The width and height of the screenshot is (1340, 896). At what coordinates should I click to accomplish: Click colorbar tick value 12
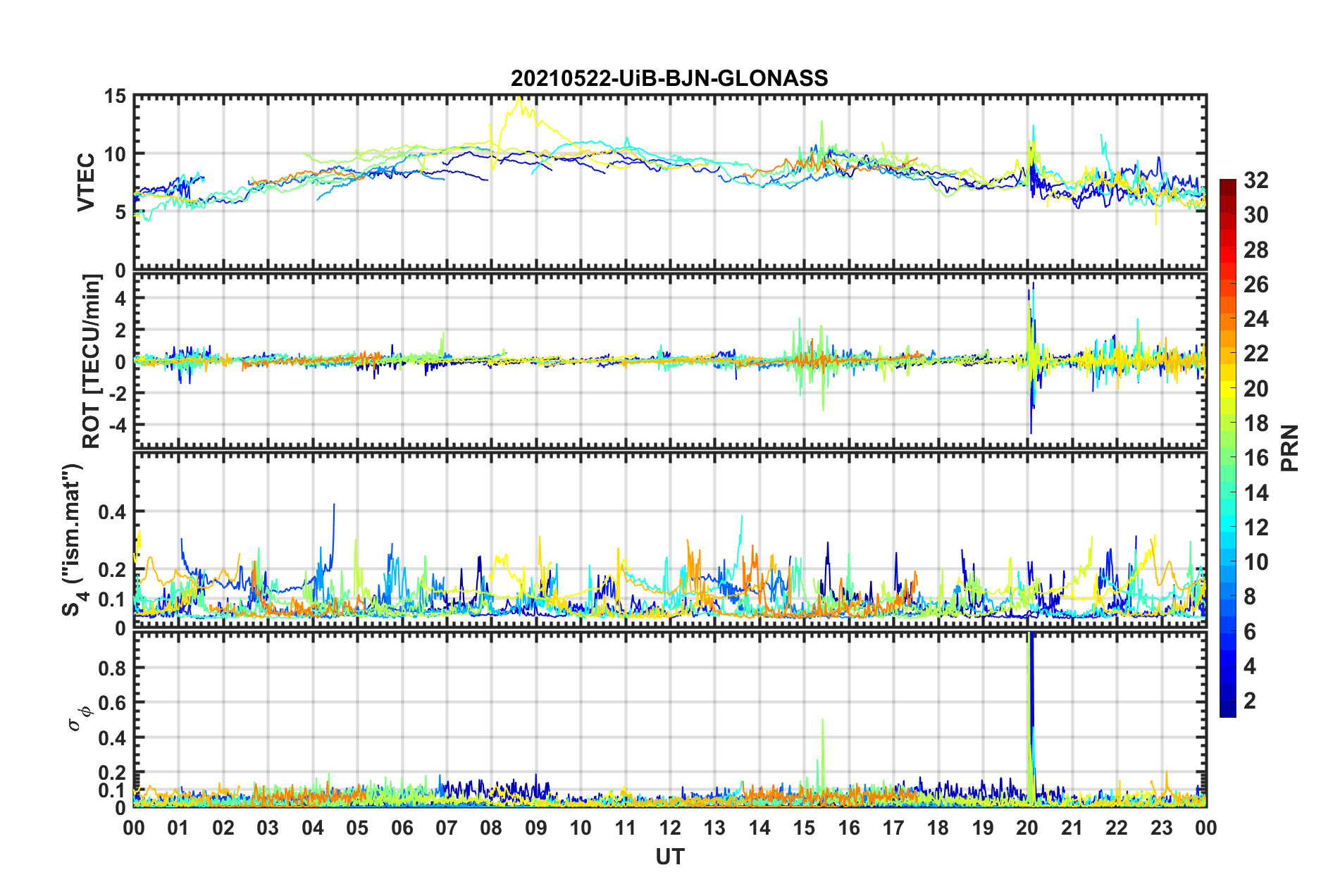point(1255,527)
